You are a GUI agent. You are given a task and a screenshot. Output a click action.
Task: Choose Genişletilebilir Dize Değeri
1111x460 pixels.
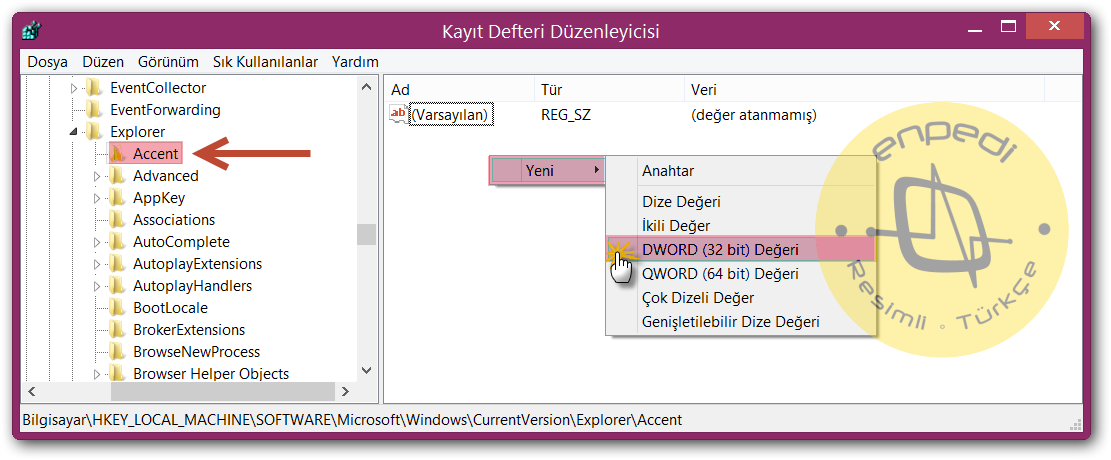click(x=740, y=322)
